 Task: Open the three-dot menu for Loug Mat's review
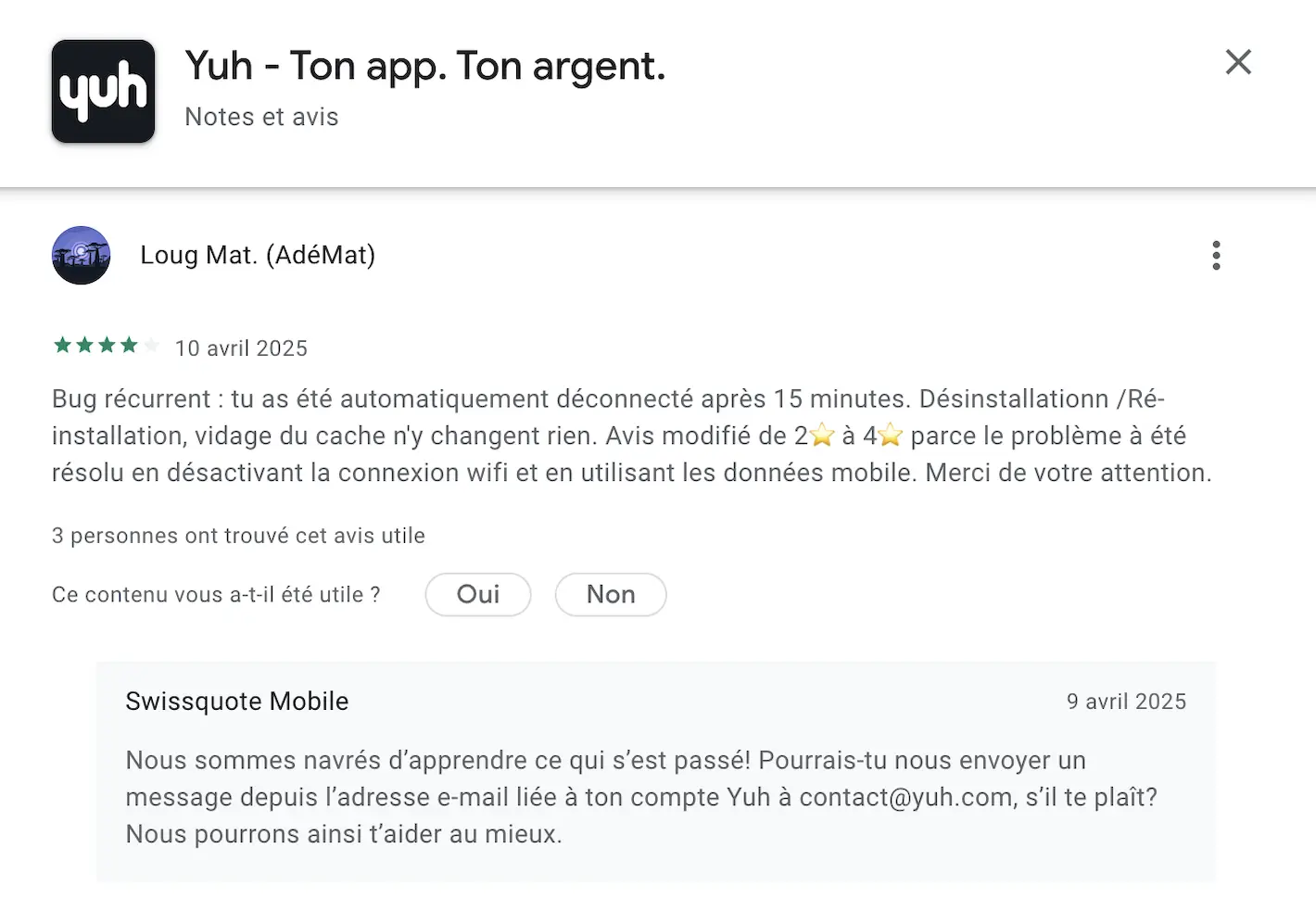click(1216, 255)
